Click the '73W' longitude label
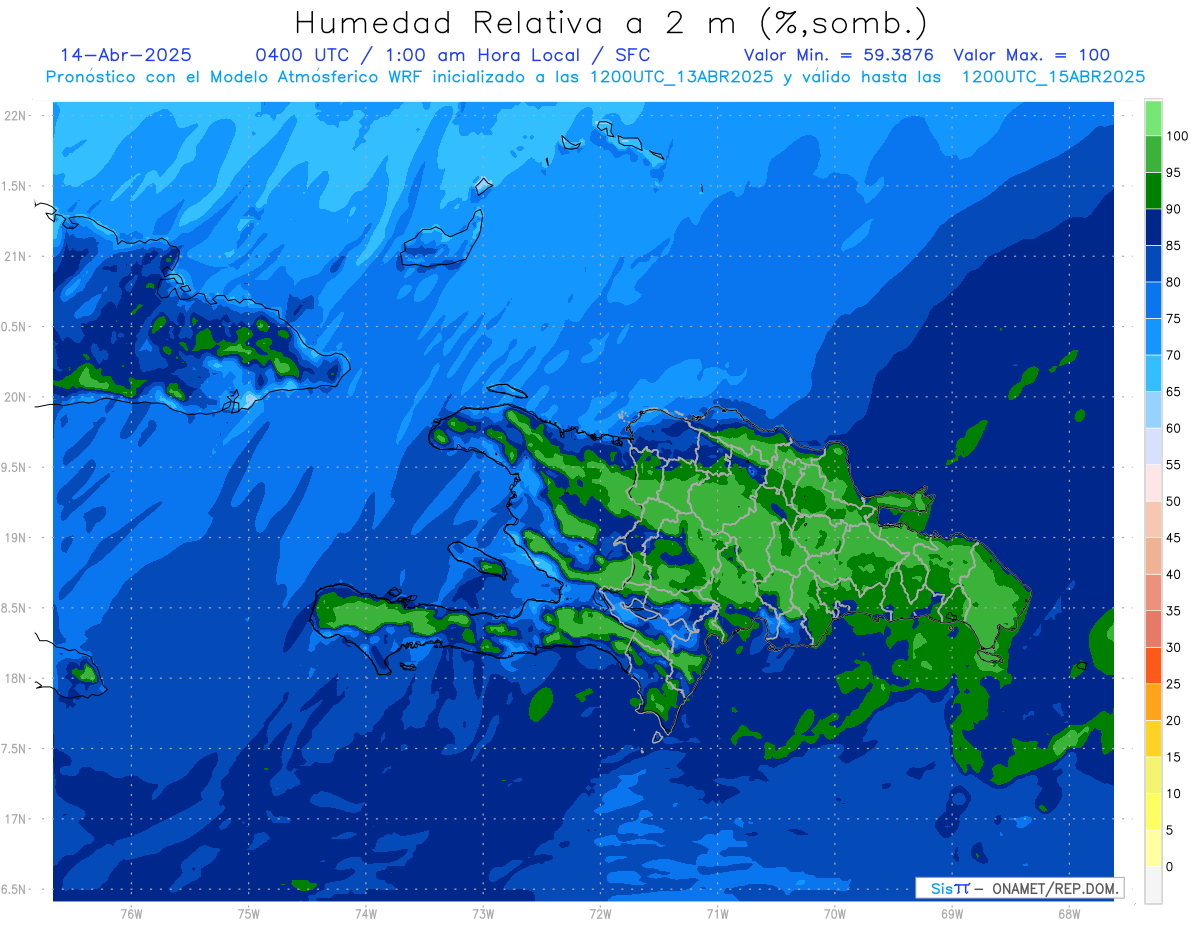 click(483, 914)
